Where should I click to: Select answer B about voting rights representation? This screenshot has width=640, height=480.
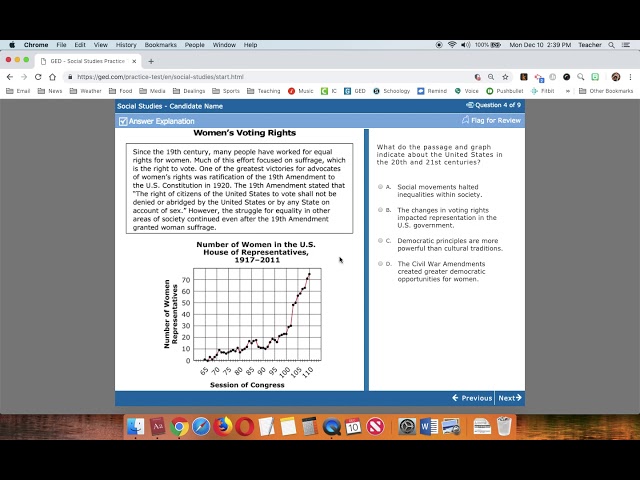[x=380, y=210]
